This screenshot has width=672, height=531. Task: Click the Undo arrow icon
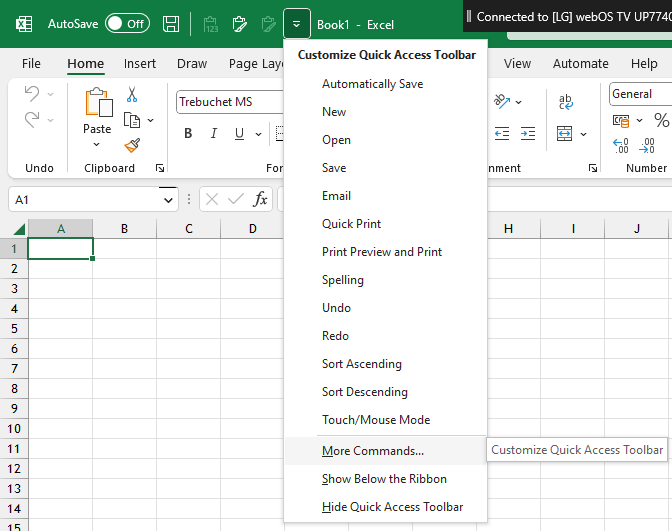point(32,93)
